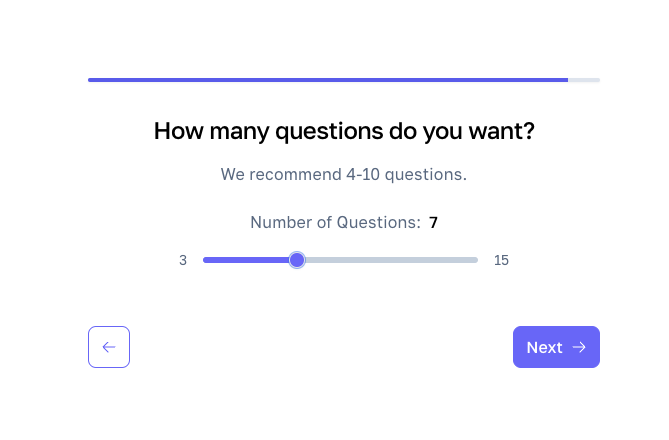Click the current value number 7
This screenshot has width=669, height=440.
(x=433, y=223)
